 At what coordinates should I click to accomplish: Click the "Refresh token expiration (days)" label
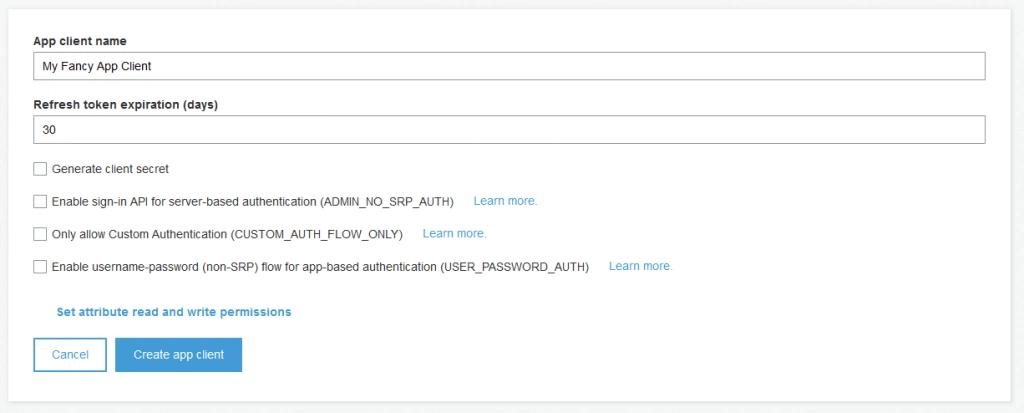pos(125,104)
